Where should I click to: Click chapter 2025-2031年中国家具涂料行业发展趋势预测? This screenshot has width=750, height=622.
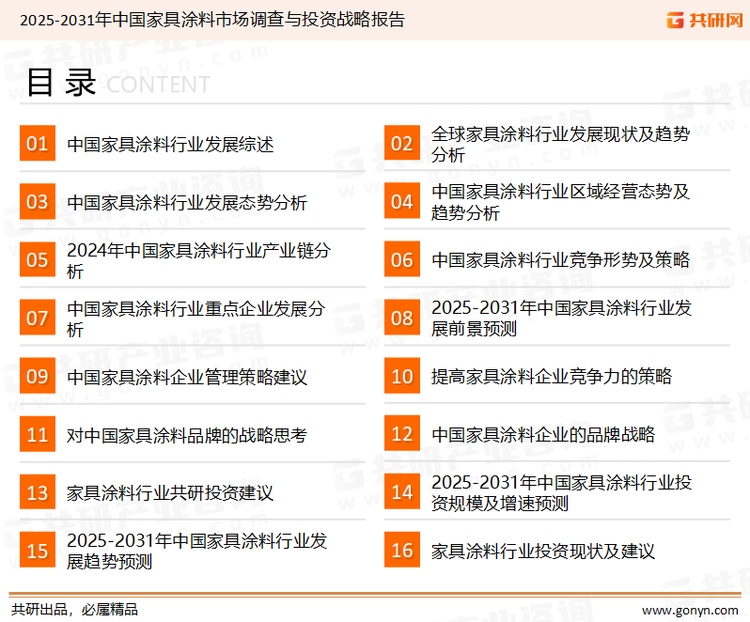pos(197,551)
